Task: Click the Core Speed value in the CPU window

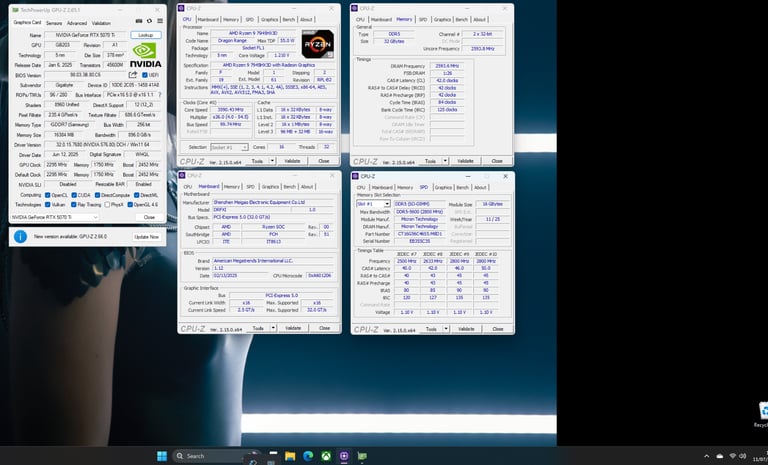Action: 230,110
